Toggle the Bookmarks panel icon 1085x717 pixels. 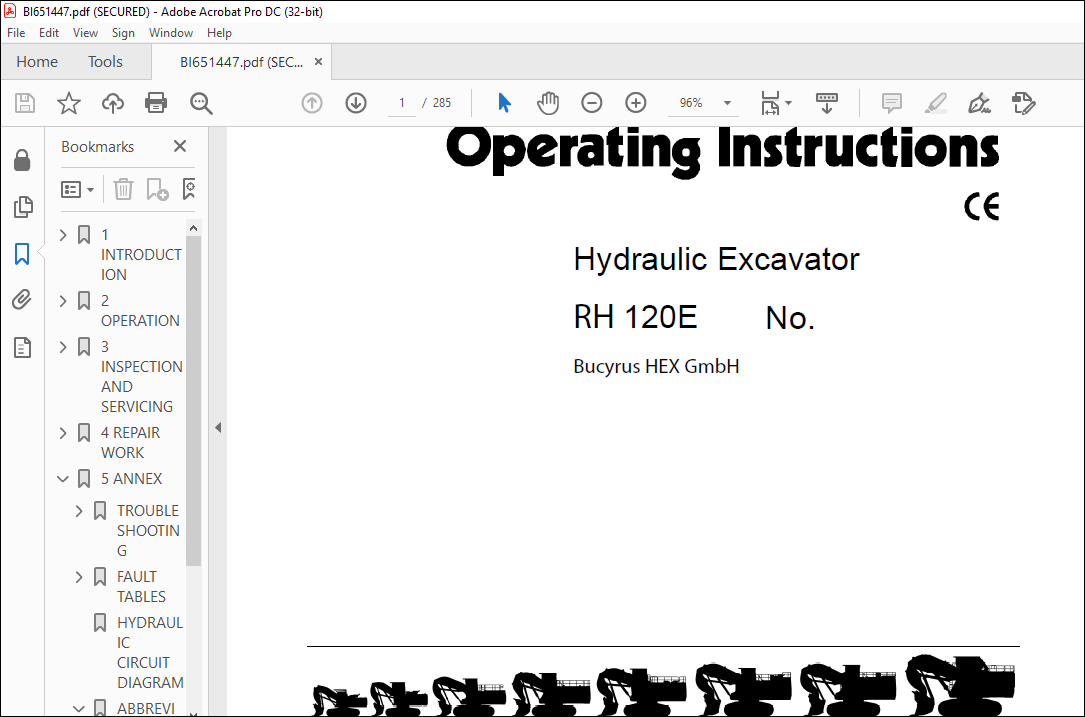coord(22,254)
